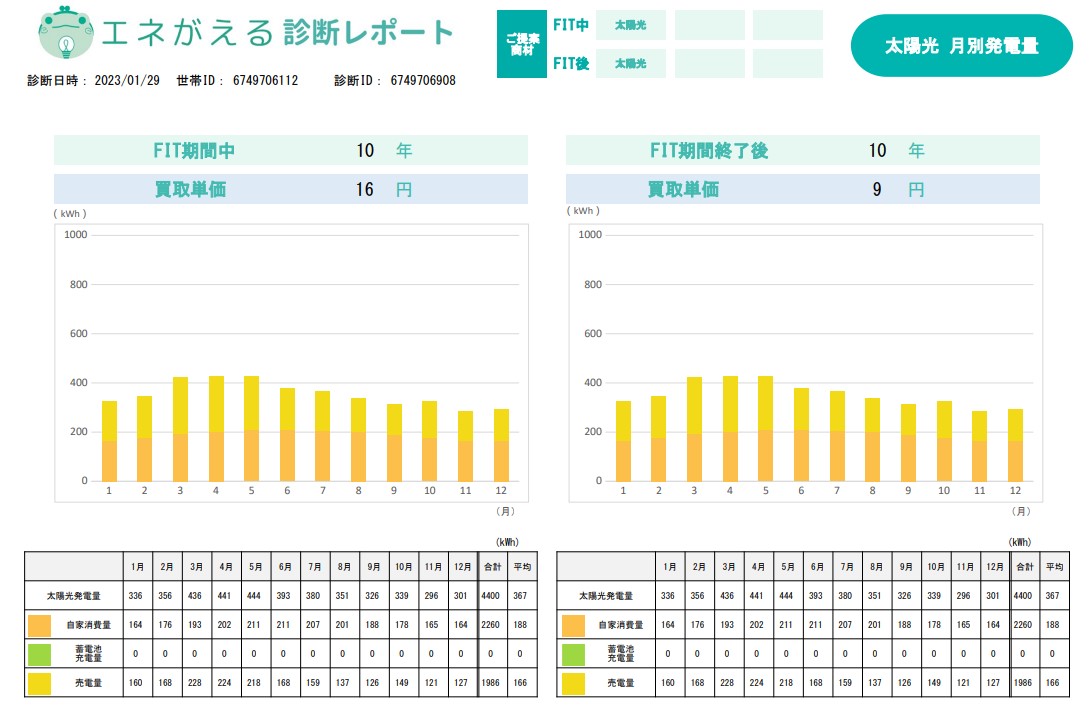Click the 5月 column header in left table
Viewport: 1092px width, 720px height.
click(256, 567)
